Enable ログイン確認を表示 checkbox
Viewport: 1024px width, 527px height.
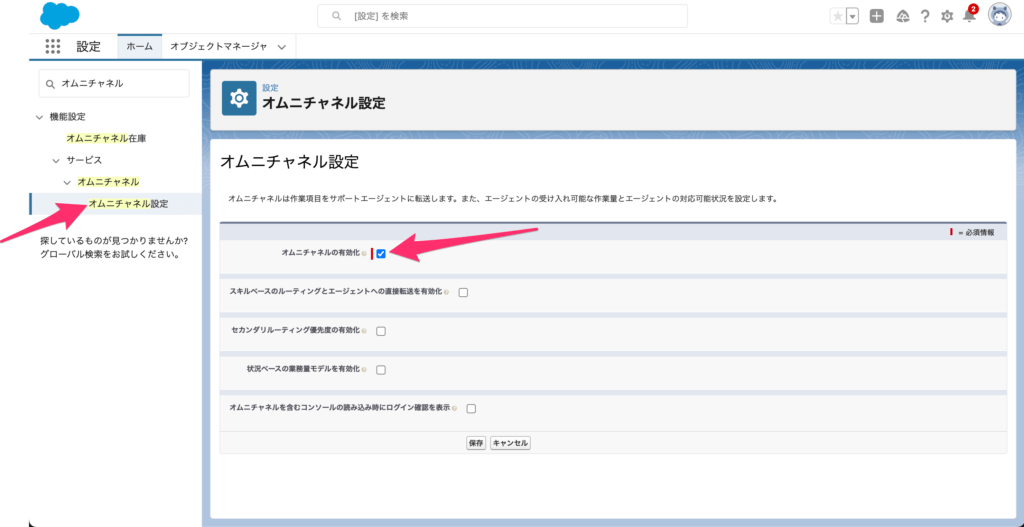pos(471,409)
